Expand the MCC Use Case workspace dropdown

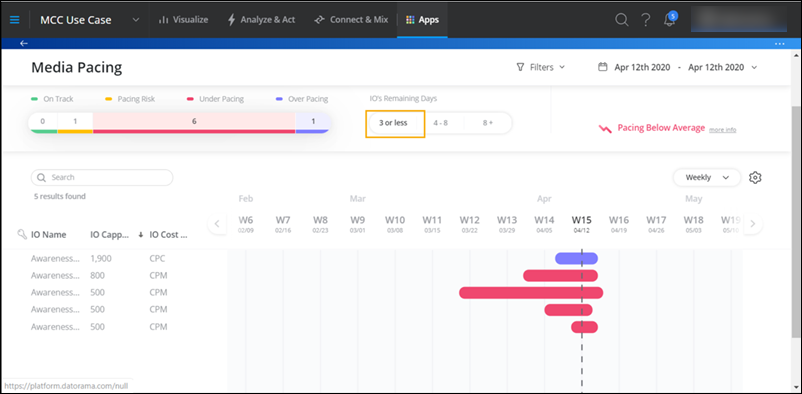[x=136, y=20]
